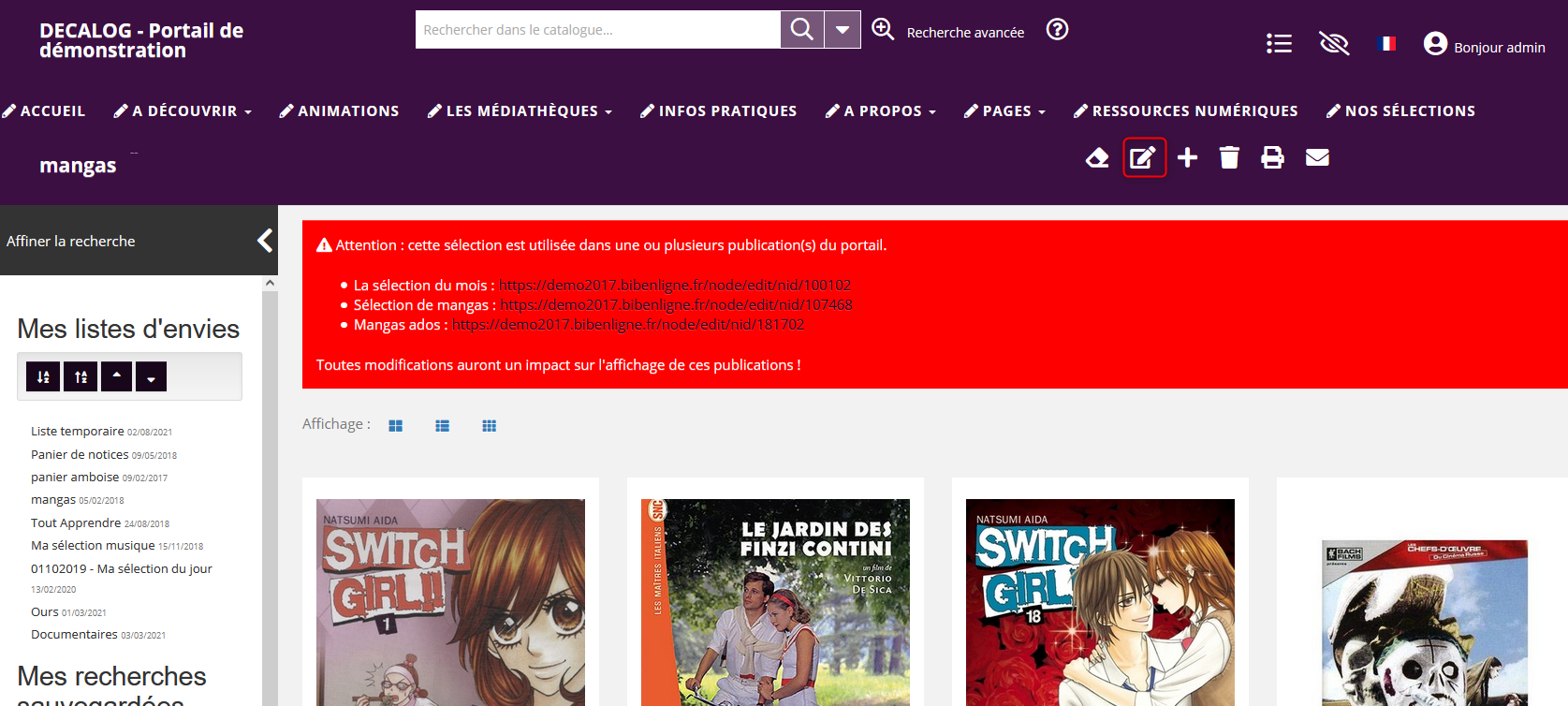Click the catalogue search magnifier button

[802, 29]
